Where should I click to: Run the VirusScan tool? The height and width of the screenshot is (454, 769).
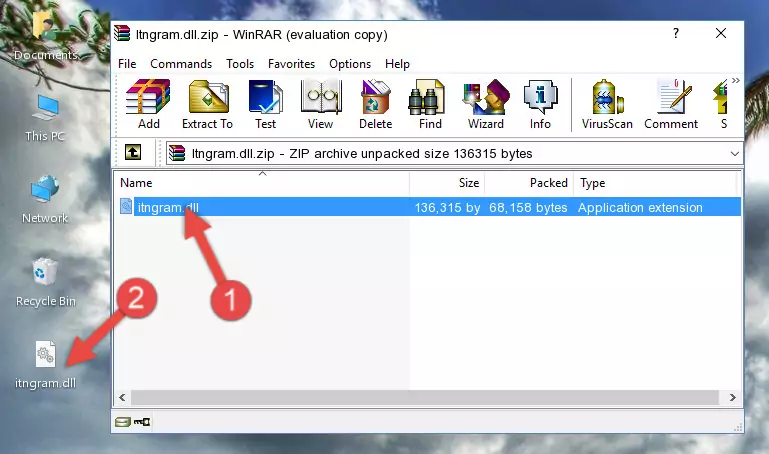pos(607,104)
